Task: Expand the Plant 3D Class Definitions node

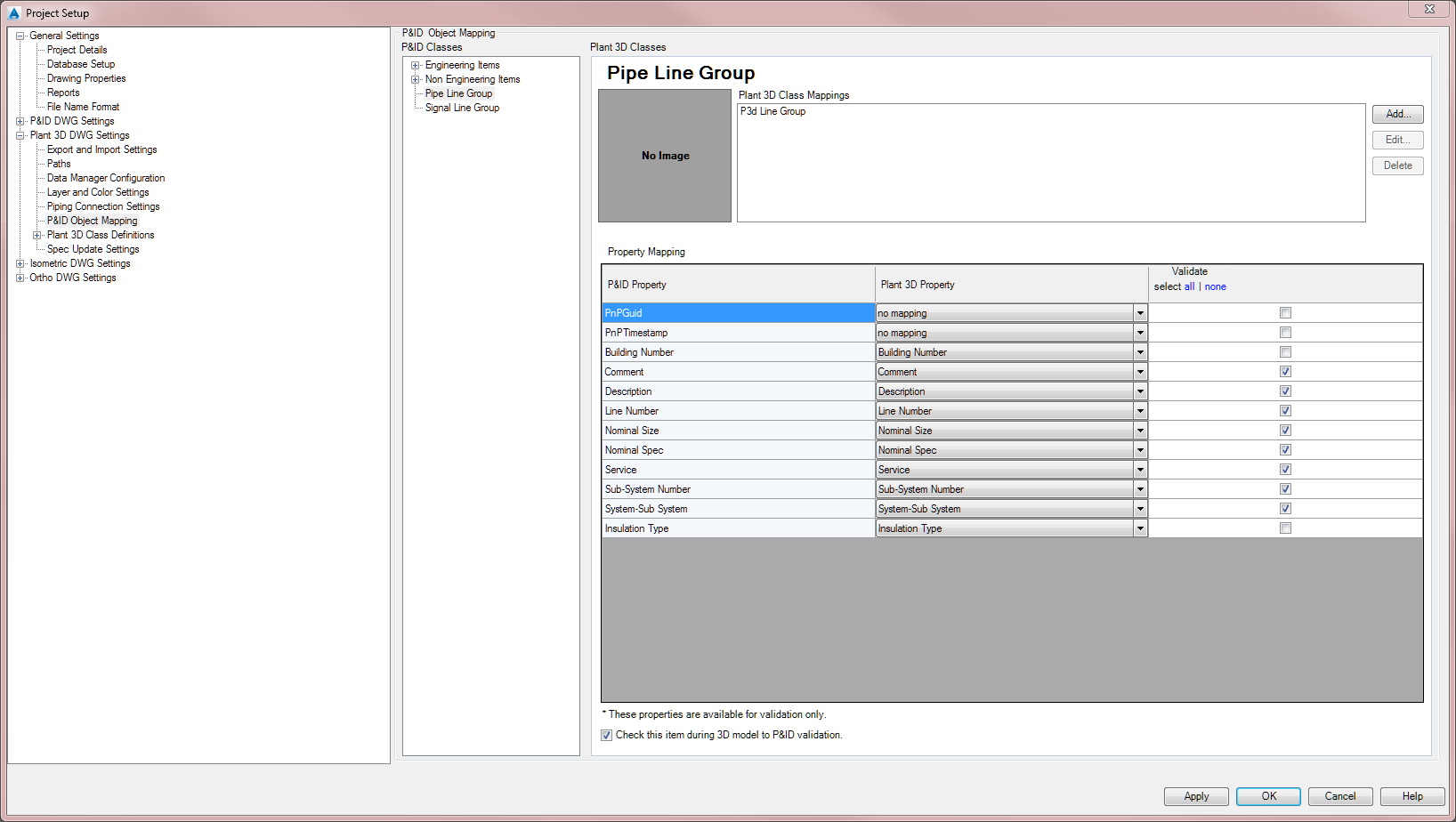Action: 36,234
